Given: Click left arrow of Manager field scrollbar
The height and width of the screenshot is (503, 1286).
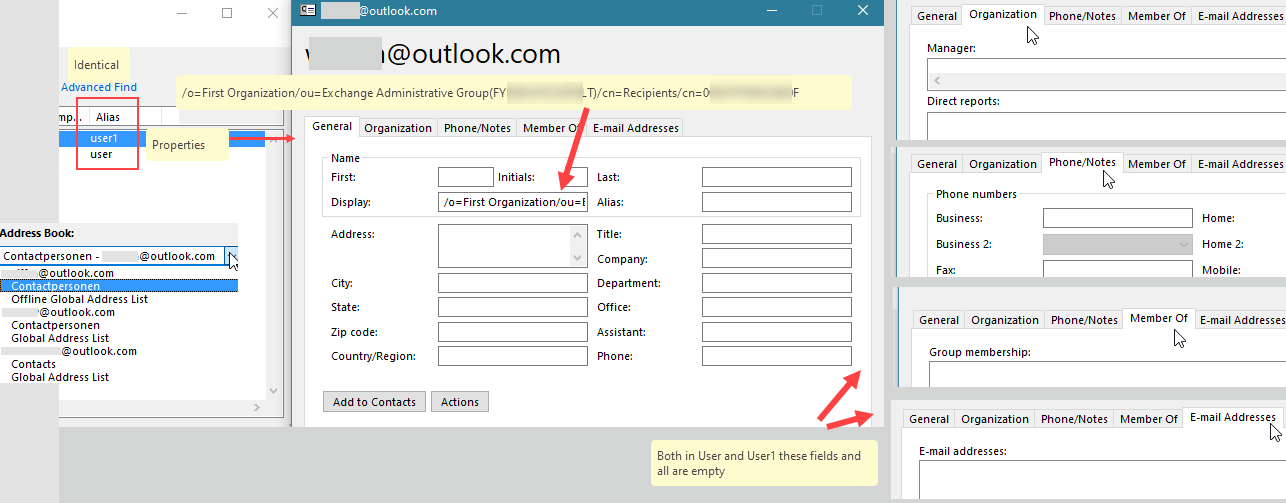Looking at the screenshot, I should [x=936, y=79].
